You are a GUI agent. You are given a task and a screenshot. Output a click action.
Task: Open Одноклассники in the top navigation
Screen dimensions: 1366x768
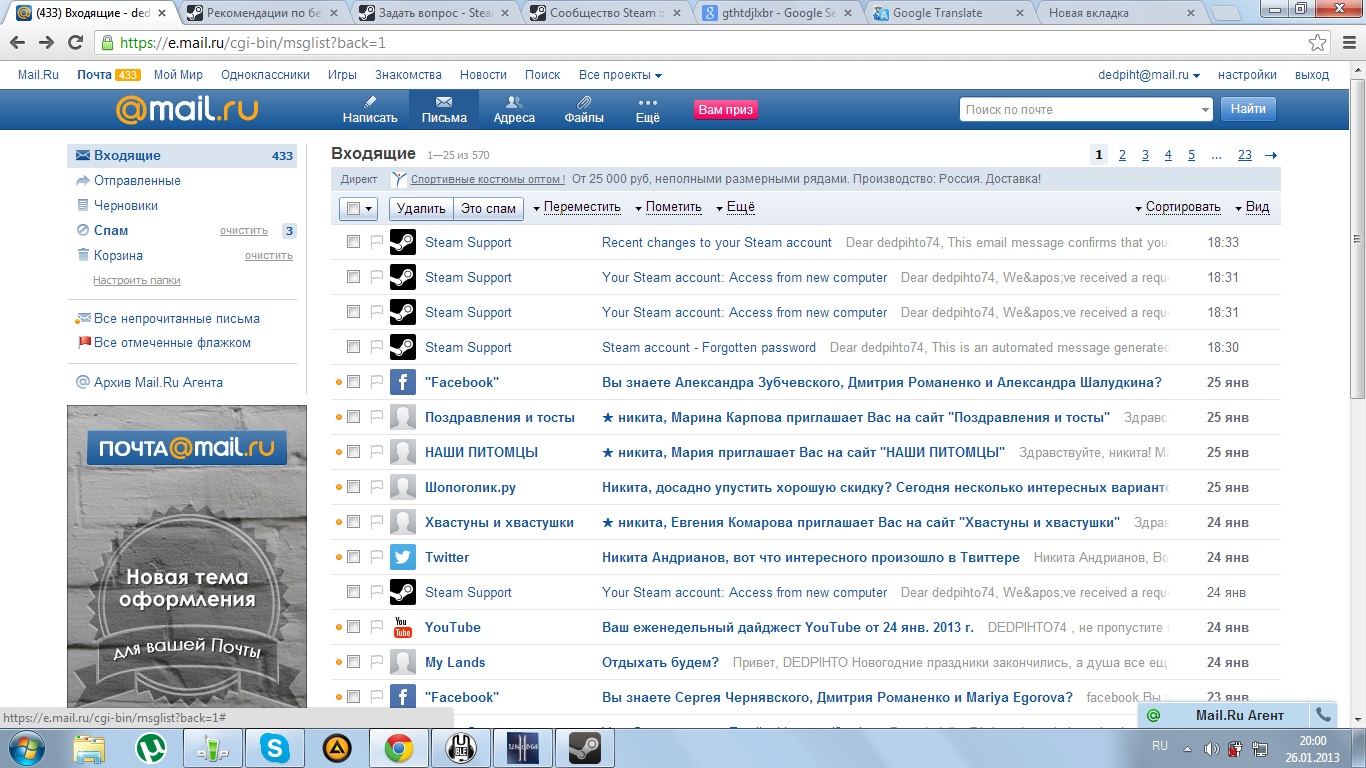click(x=265, y=75)
